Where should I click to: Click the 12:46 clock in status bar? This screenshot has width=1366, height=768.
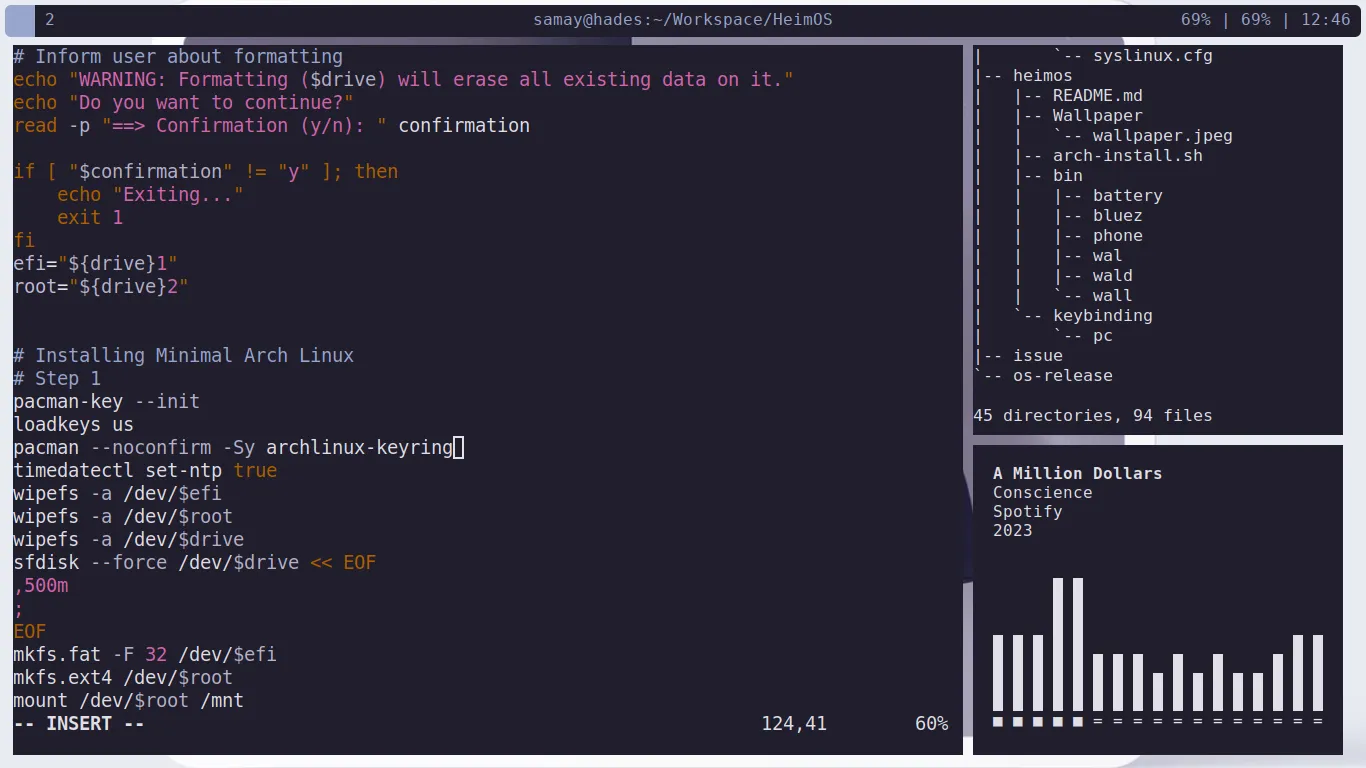pyautogui.click(x=1326, y=20)
